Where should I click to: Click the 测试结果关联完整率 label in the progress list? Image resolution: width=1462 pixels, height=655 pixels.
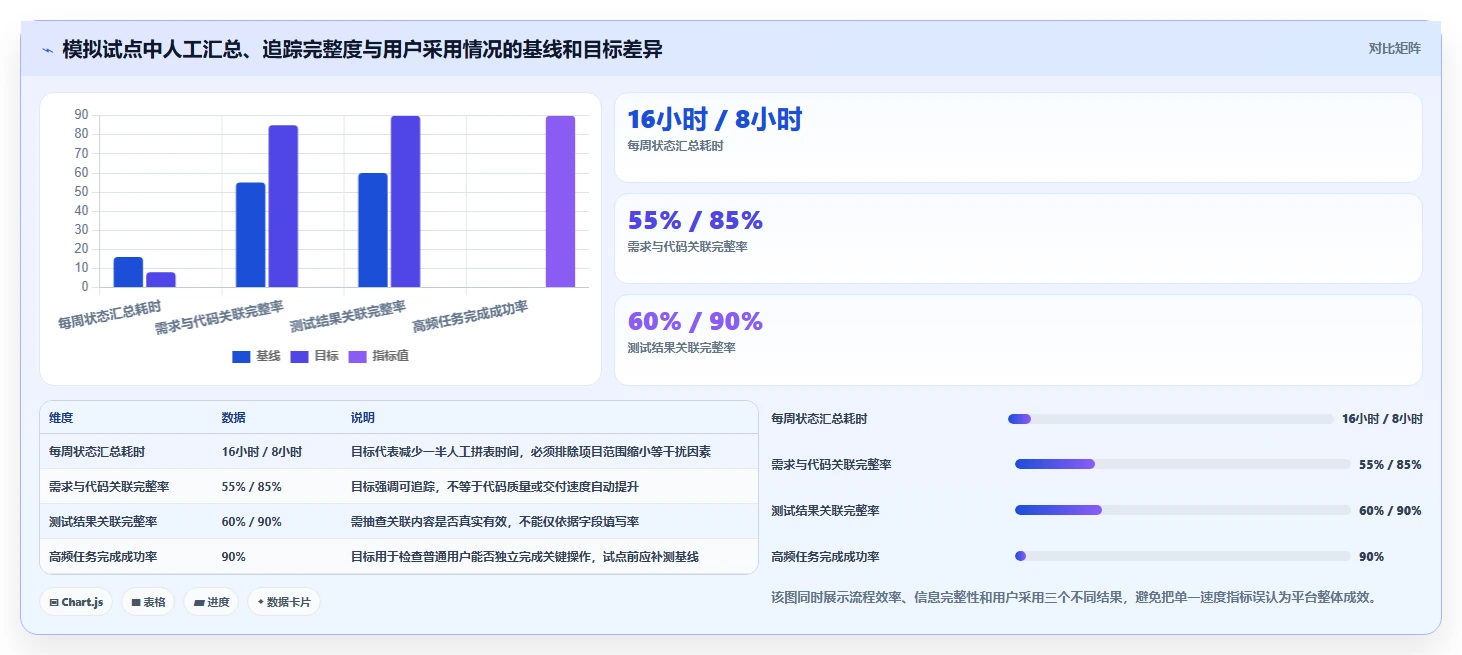(x=825, y=511)
